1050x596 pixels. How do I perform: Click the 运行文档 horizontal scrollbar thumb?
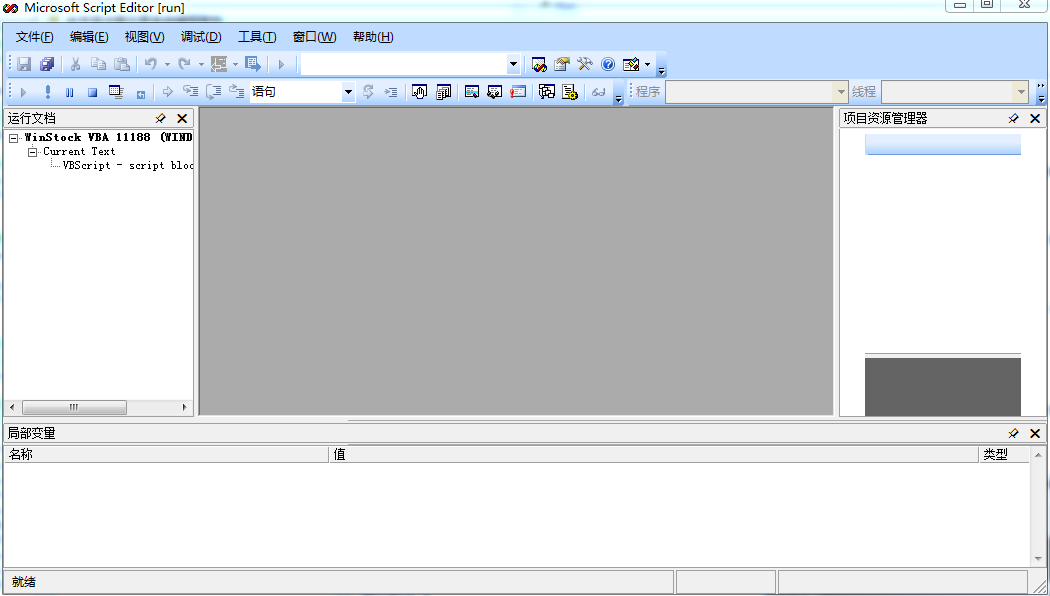(x=74, y=407)
